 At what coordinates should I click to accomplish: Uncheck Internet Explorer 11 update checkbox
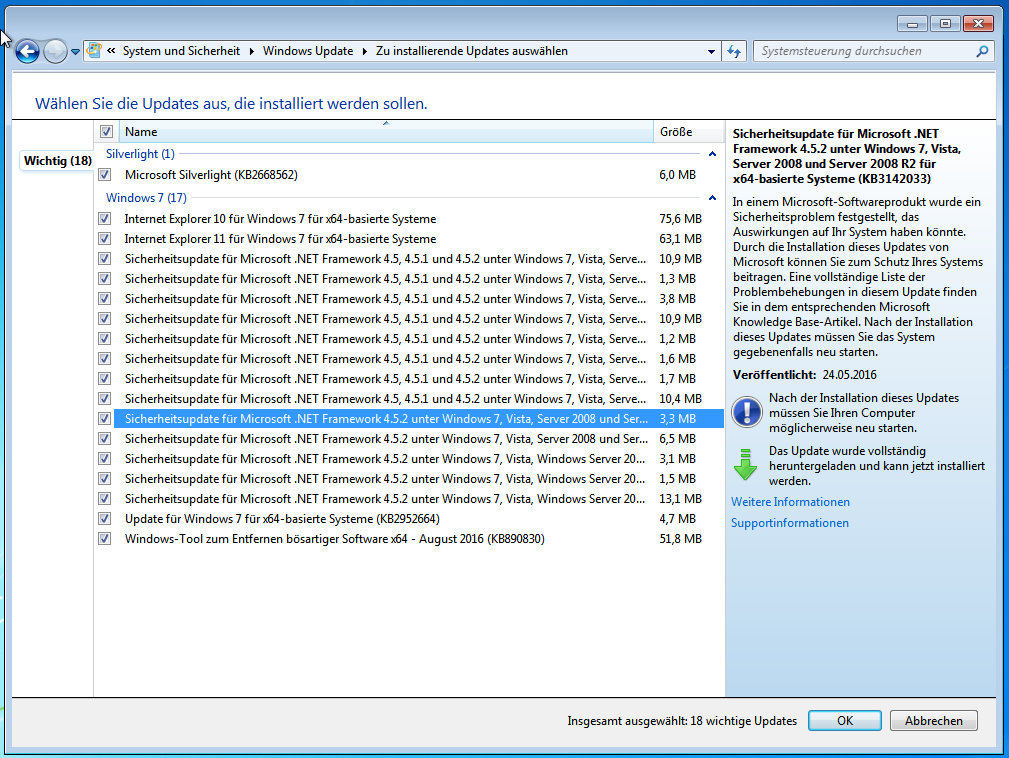105,239
